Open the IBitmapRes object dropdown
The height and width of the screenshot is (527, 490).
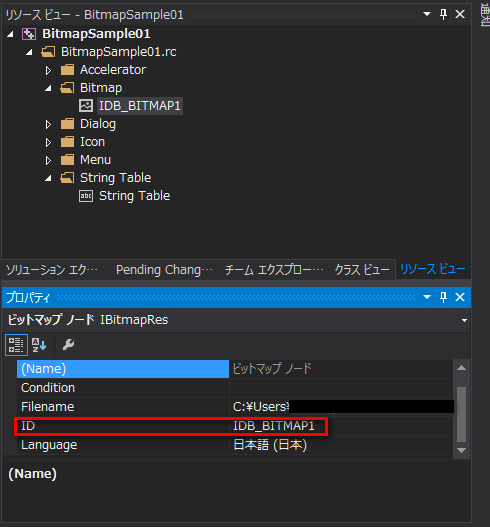[x=464, y=320]
